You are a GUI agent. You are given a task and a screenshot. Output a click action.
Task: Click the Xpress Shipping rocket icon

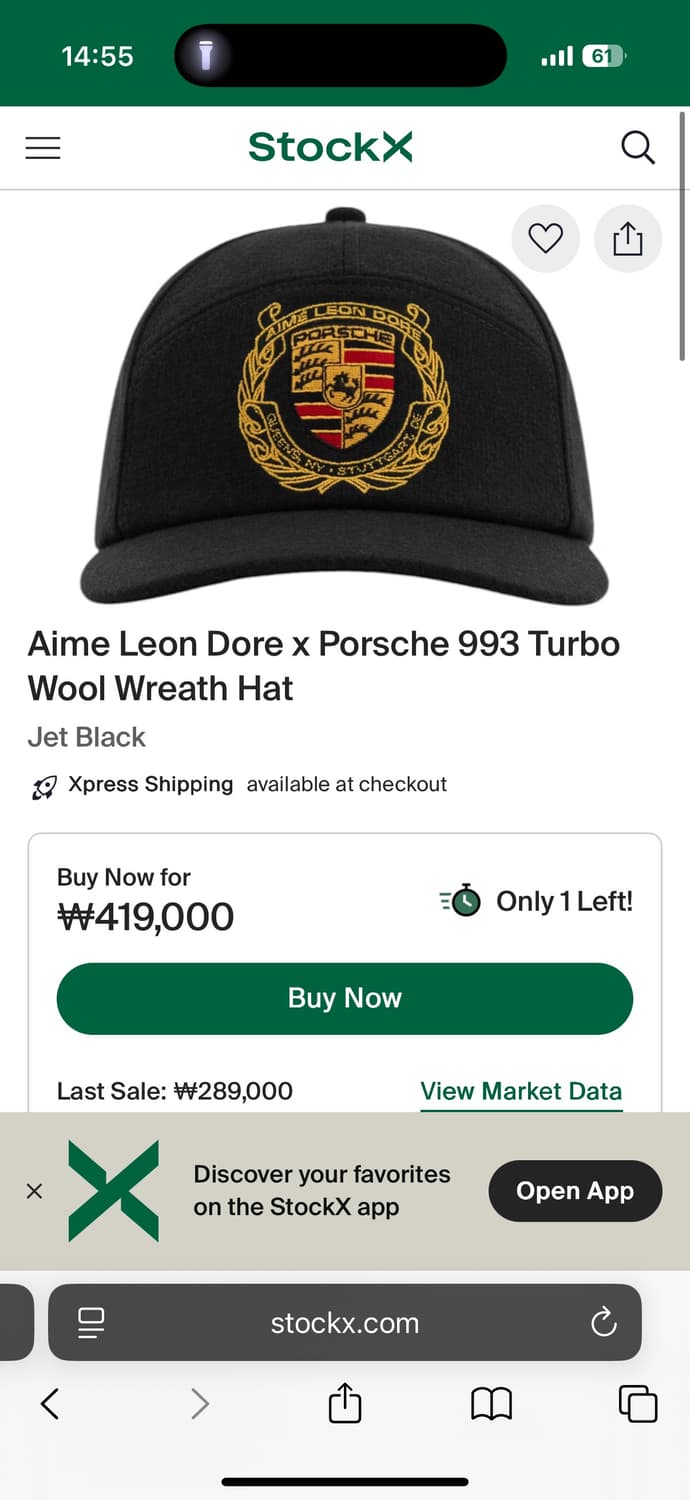click(x=43, y=785)
